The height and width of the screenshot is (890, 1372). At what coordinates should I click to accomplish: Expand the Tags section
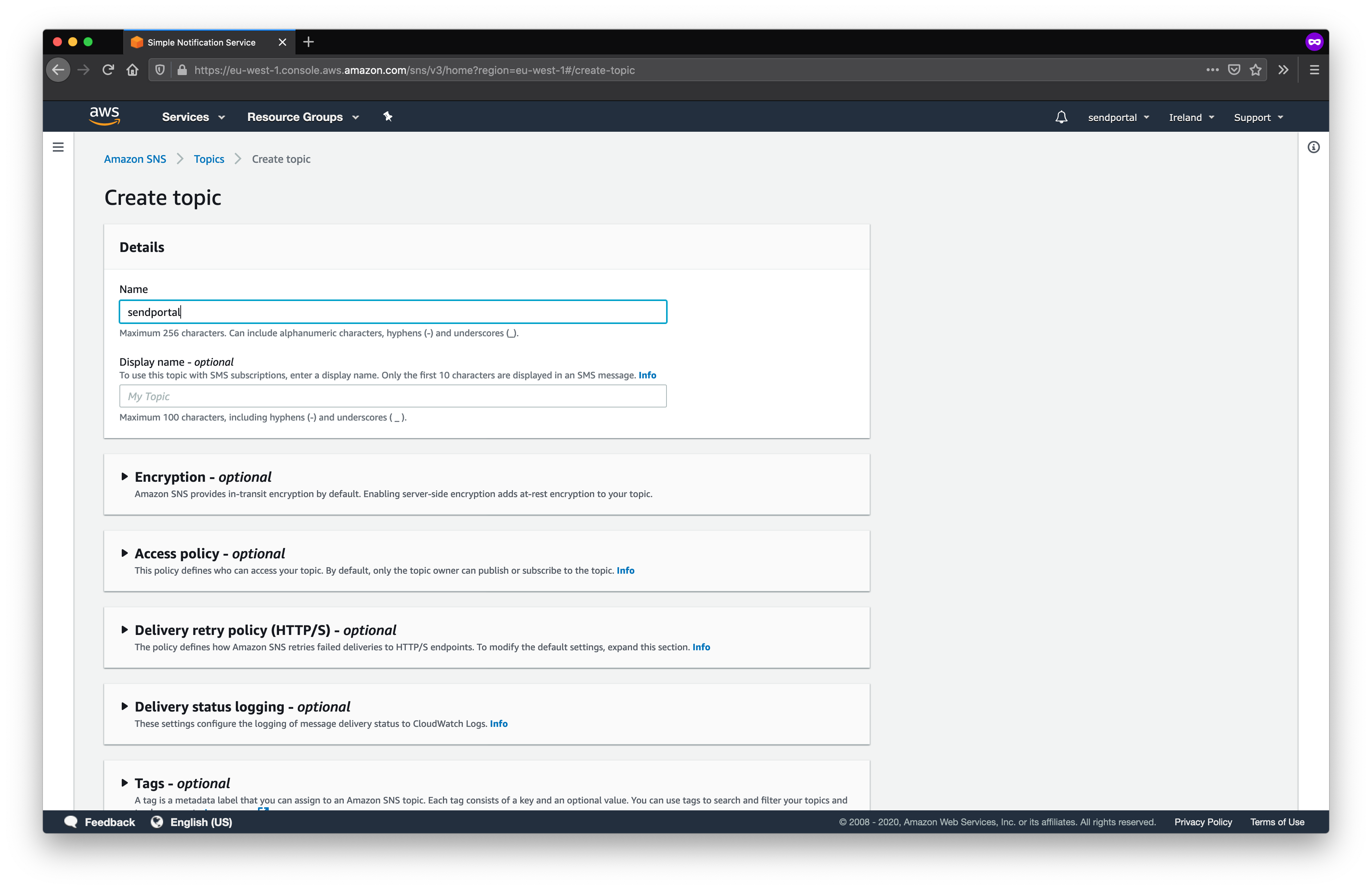(x=124, y=783)
